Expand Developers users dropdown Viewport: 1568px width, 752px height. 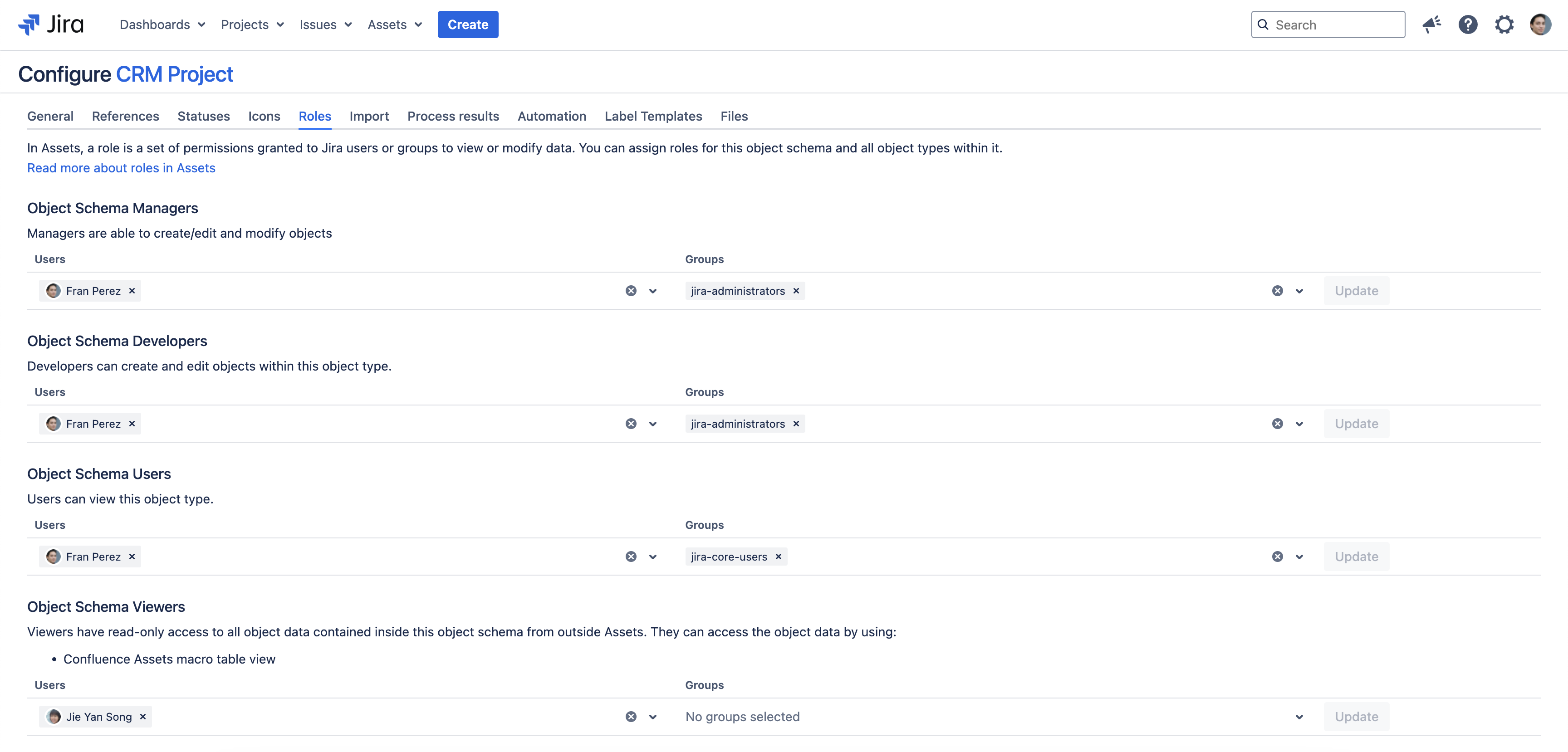tap(653, 424)
